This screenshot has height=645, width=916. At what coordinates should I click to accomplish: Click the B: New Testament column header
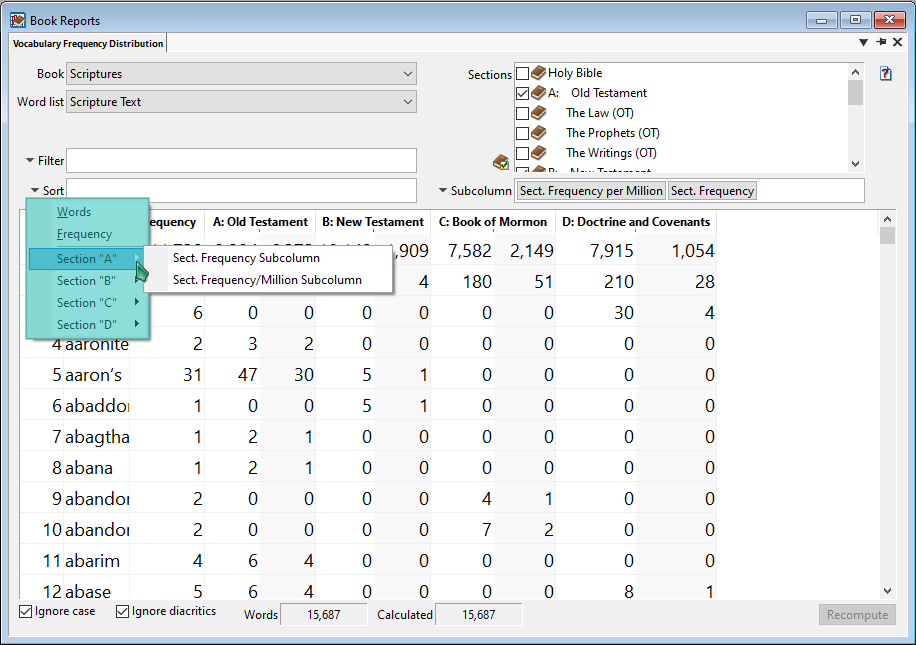point(373,222)
